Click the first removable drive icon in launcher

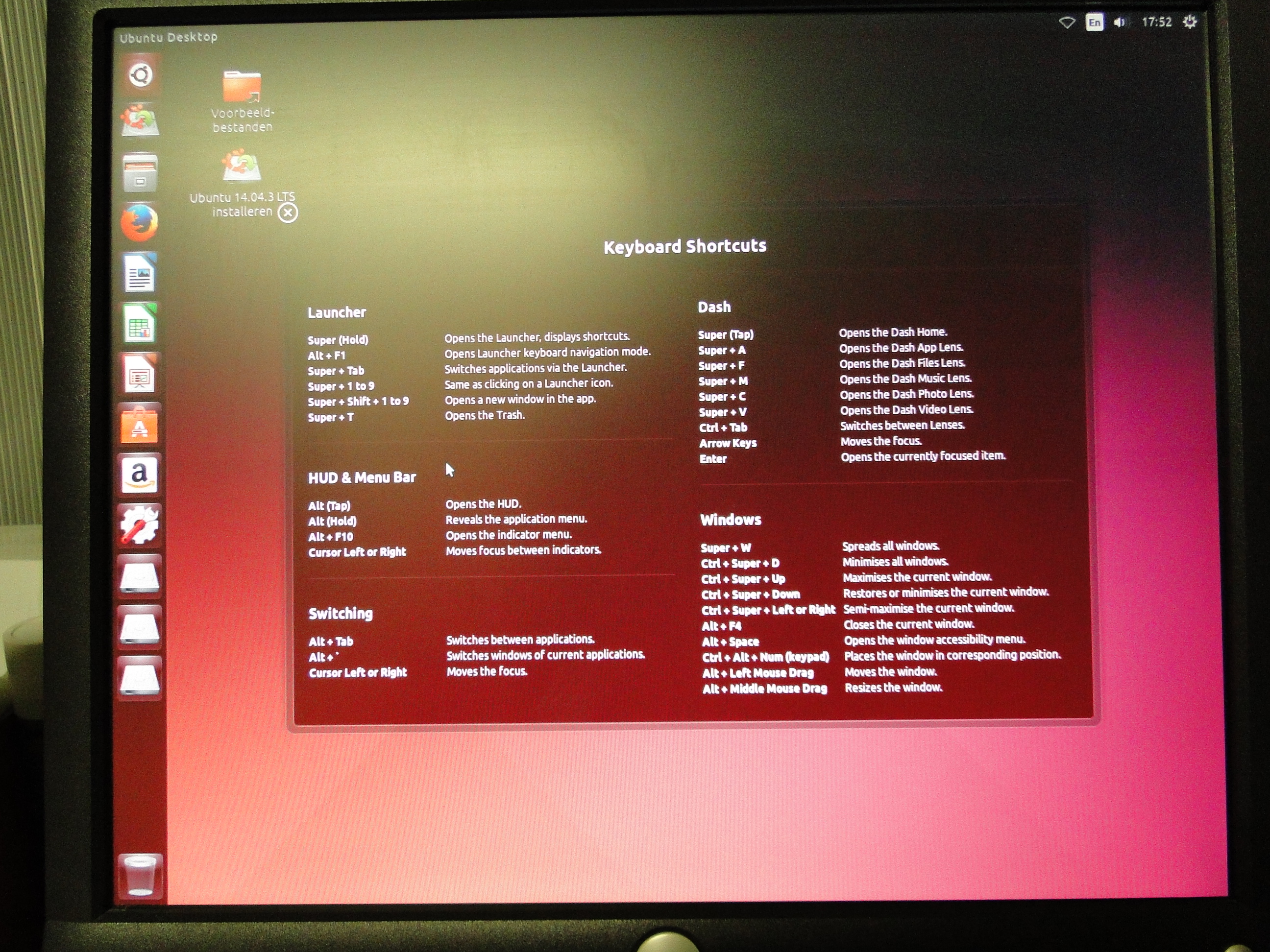click(140, 576)
